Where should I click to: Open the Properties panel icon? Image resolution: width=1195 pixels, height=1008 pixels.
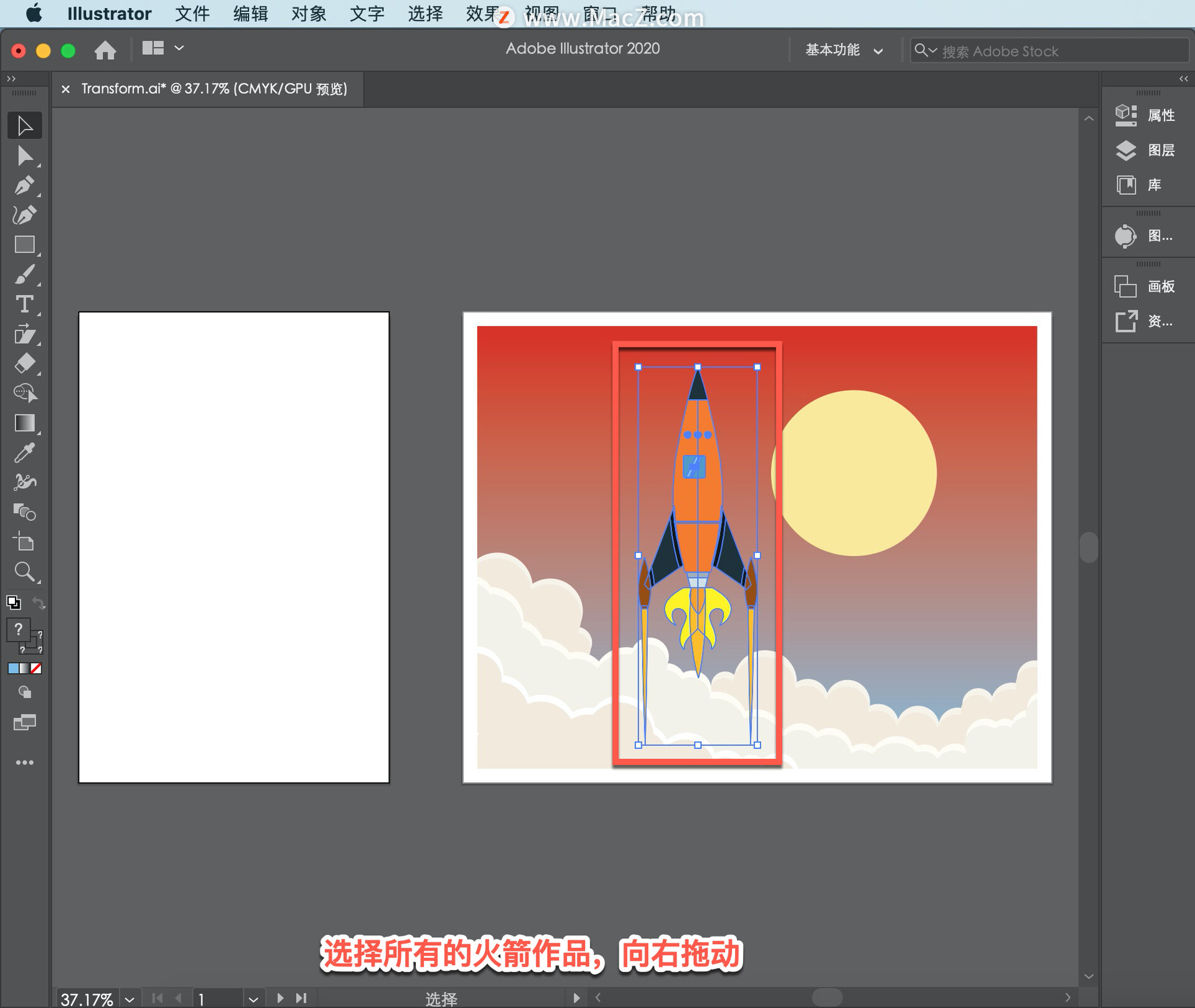(x=1126, y=115)
